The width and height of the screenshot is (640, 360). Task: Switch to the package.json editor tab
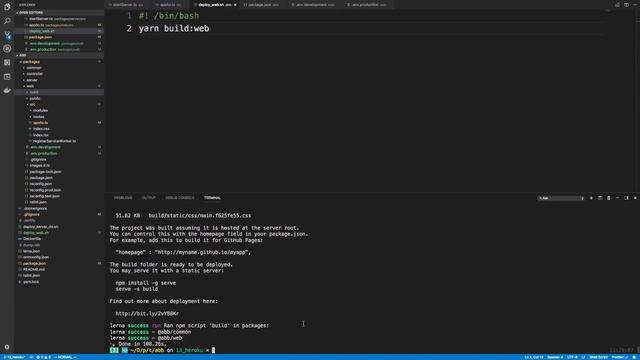coord(261,5)
